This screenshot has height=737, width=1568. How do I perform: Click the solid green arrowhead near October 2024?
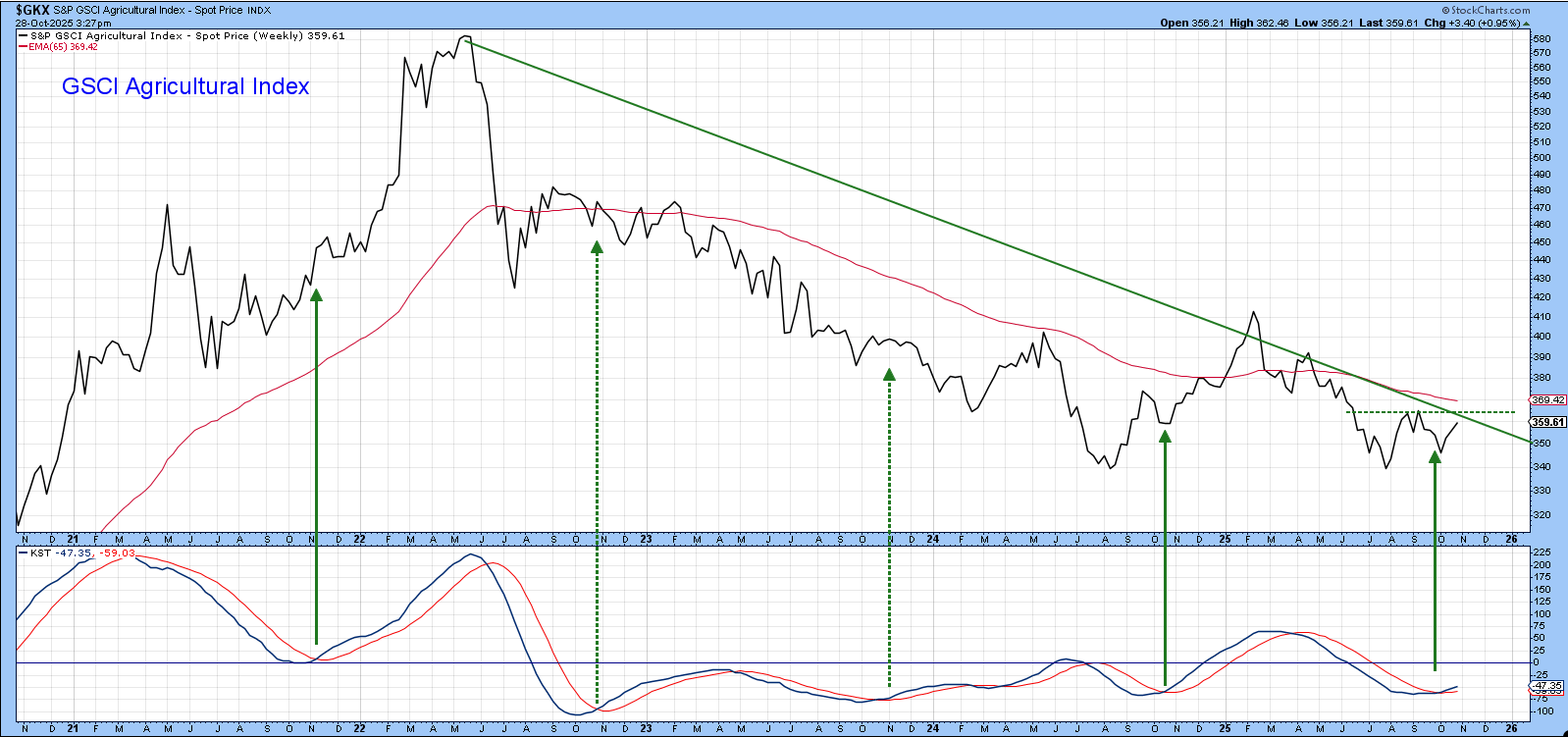pos(1165,437)
